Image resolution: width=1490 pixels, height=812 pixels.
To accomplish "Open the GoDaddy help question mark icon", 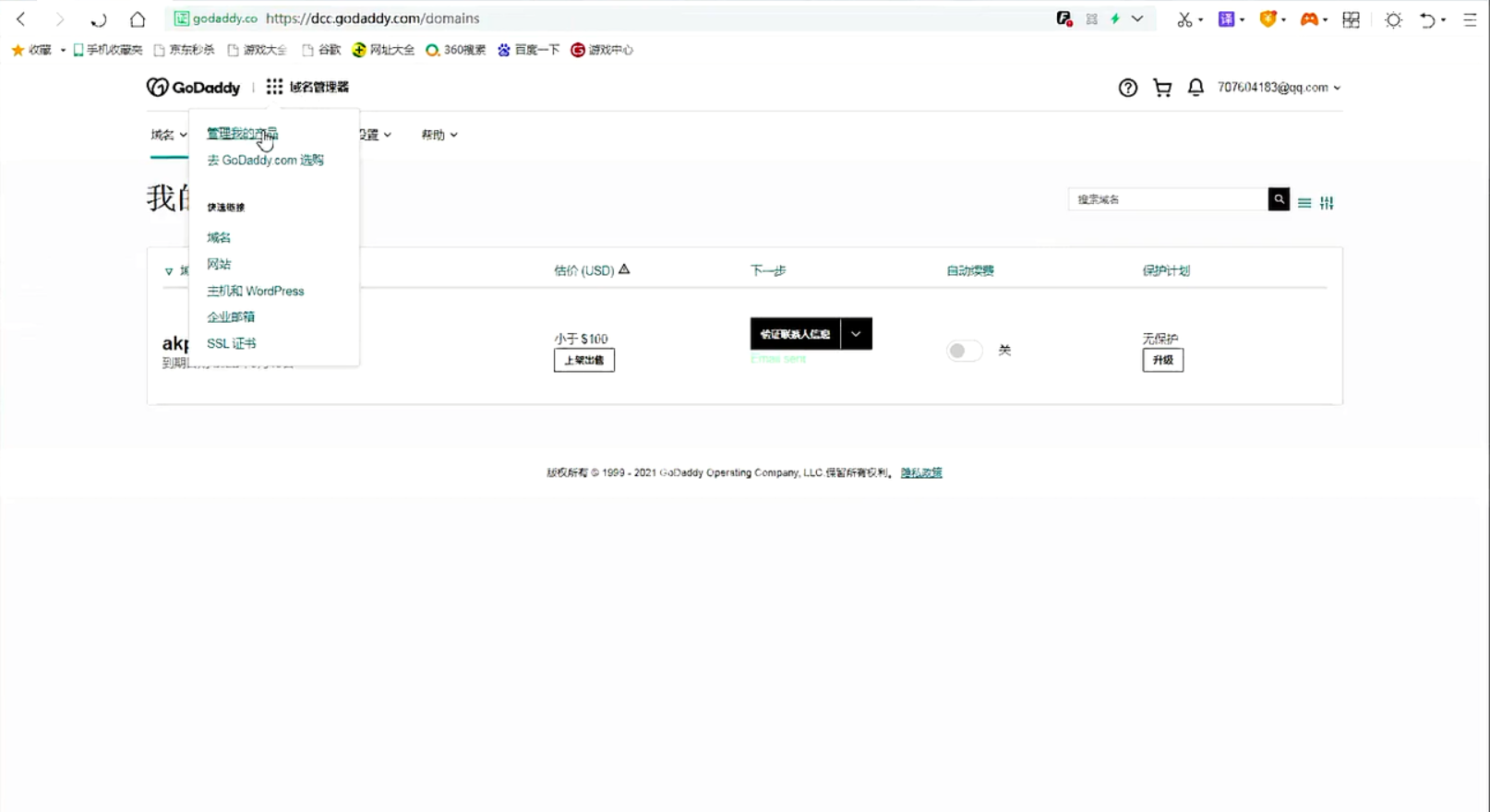I will (1127, 88).
